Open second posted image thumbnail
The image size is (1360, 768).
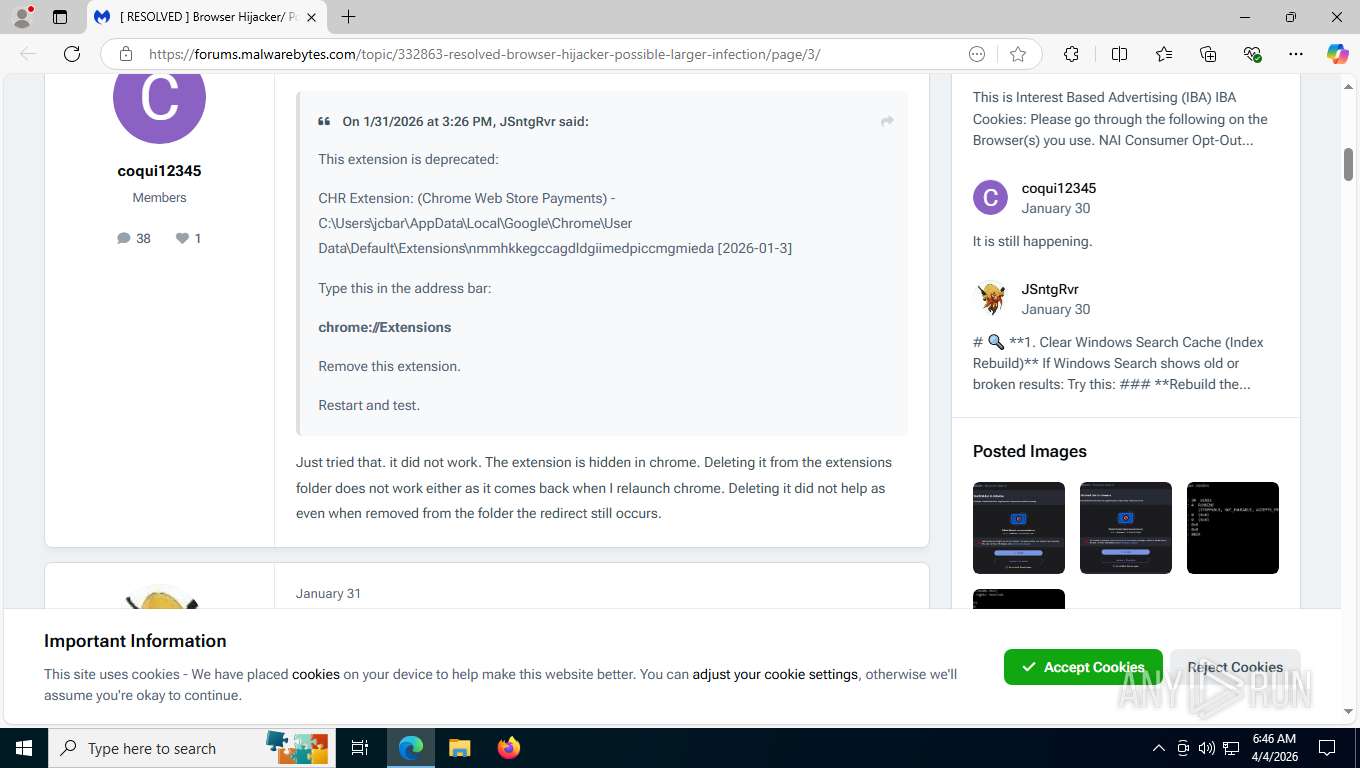point(1126,528)
